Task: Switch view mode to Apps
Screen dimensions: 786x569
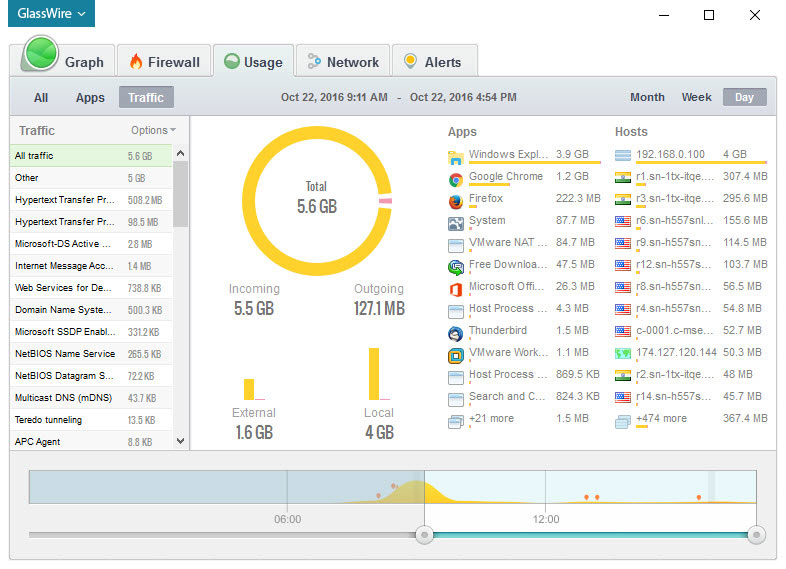Action: pos(90,97)
